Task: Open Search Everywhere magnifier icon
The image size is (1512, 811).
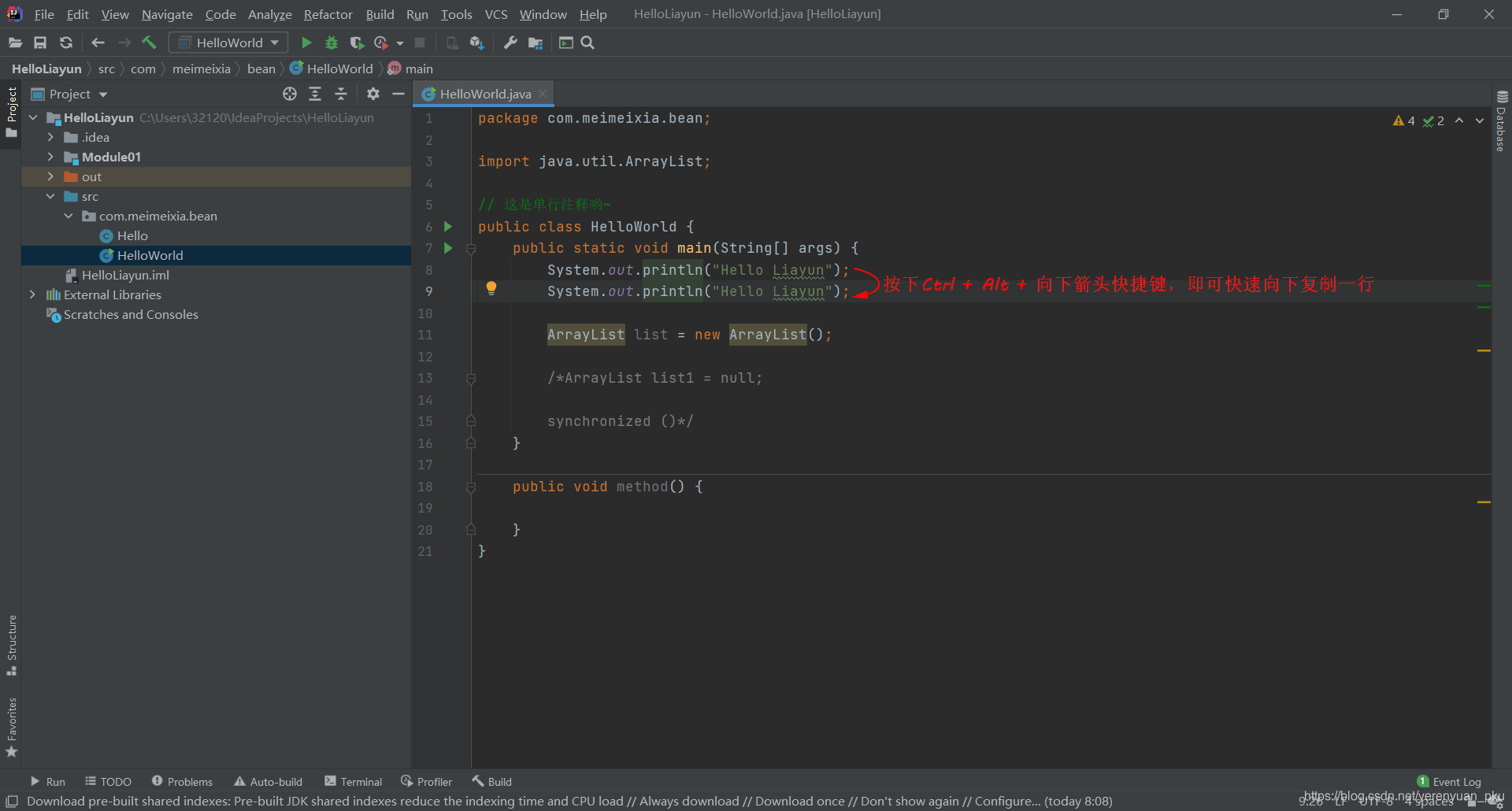Action: tap(587, 43)
